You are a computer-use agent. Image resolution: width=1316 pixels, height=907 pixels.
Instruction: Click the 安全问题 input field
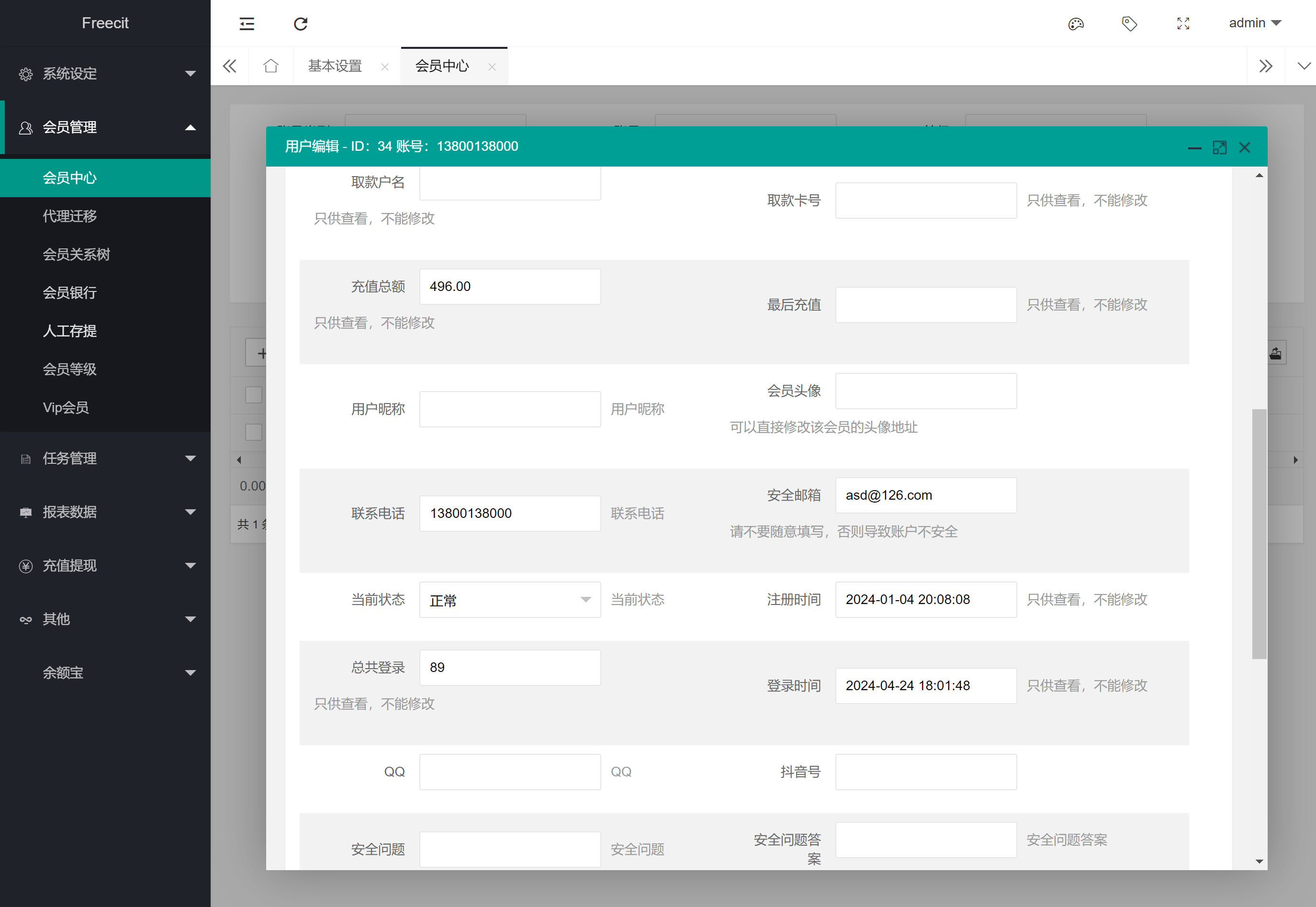510,850
